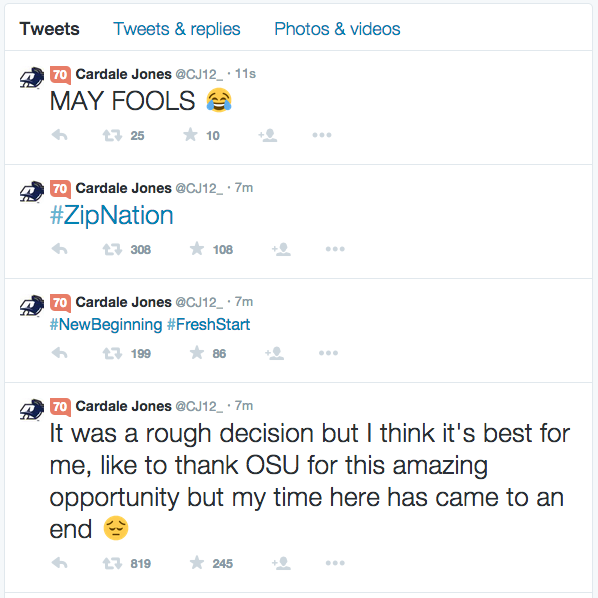Favorite the MAY FOOLS tweet star
The width and height of the screenshot is (598, 598).
(190, 135)
